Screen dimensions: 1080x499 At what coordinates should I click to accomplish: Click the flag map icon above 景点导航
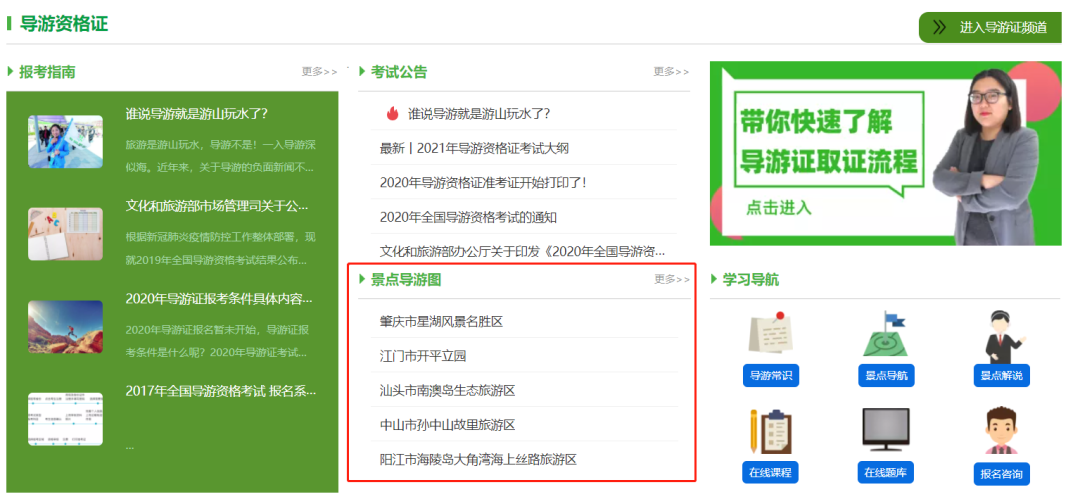coord(885,334)
